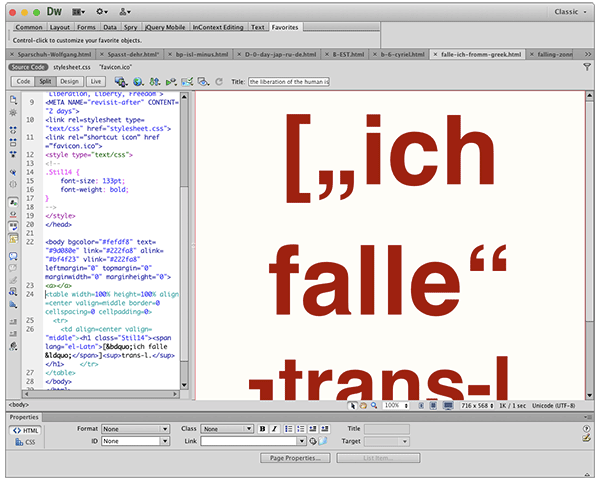Viewport: 600px width, 483px height.
Task: Open the ID dropdown in Properties
Action: pos(135,441)
